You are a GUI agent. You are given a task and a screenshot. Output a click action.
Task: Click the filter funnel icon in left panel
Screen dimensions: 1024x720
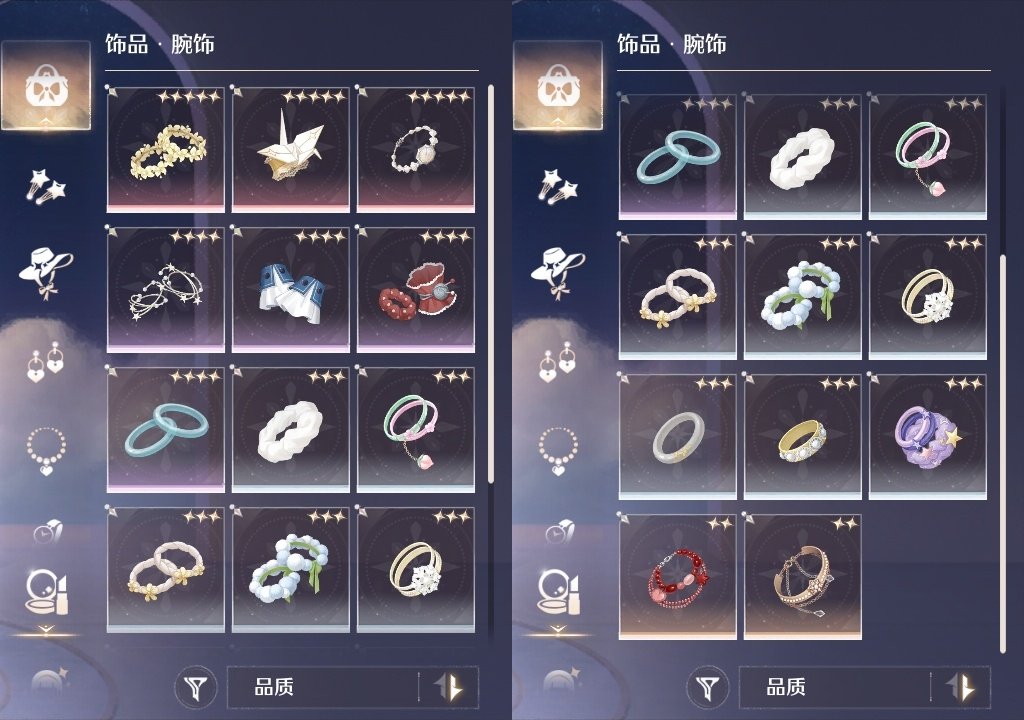pyautogui.click(x=196, y=687)
